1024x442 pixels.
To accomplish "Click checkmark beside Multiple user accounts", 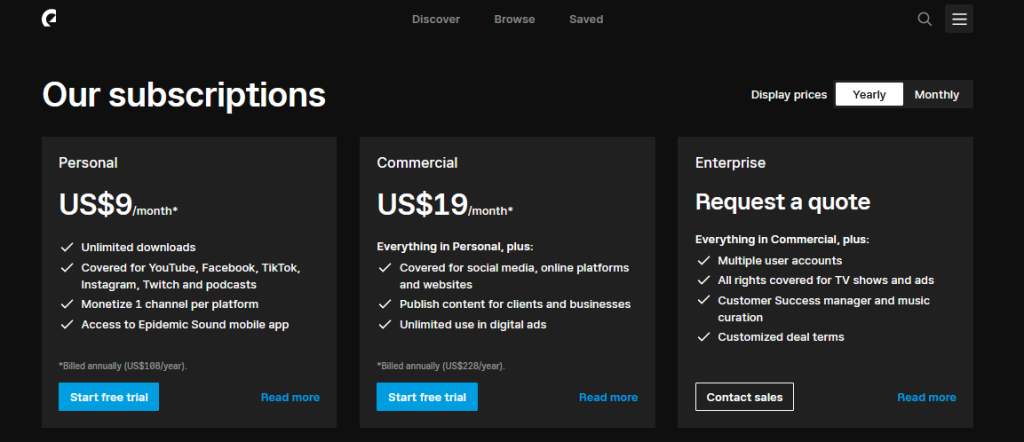I will (x=703, y=260).
